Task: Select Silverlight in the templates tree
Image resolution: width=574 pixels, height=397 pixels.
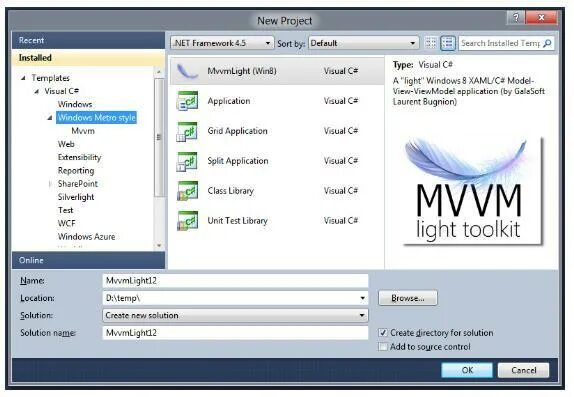Action: (76, 197)
